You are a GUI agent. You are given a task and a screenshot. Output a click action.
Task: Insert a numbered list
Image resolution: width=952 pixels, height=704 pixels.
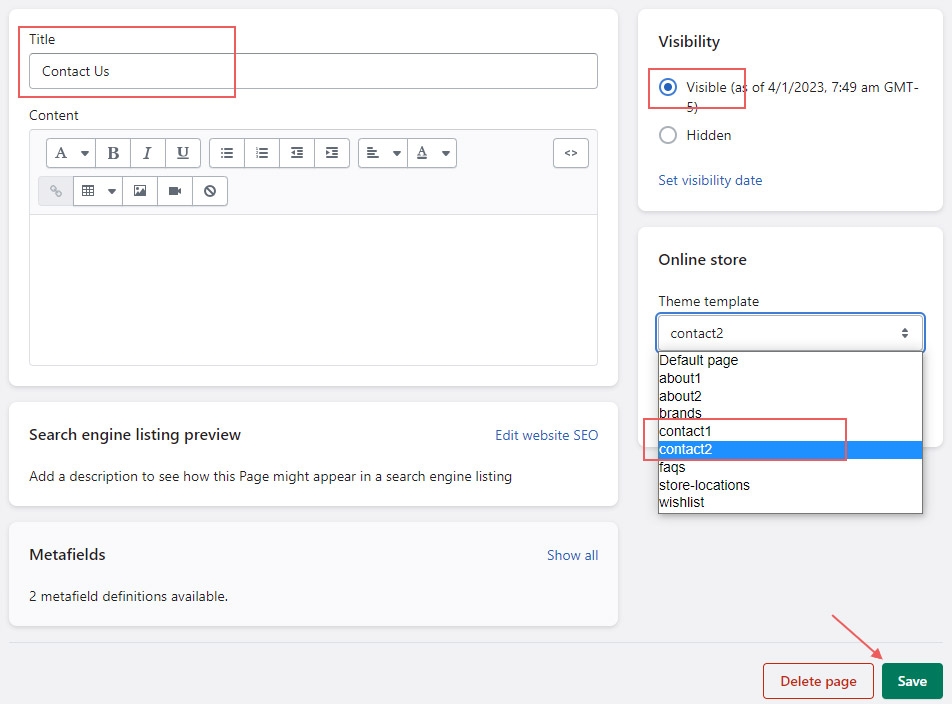262,153
